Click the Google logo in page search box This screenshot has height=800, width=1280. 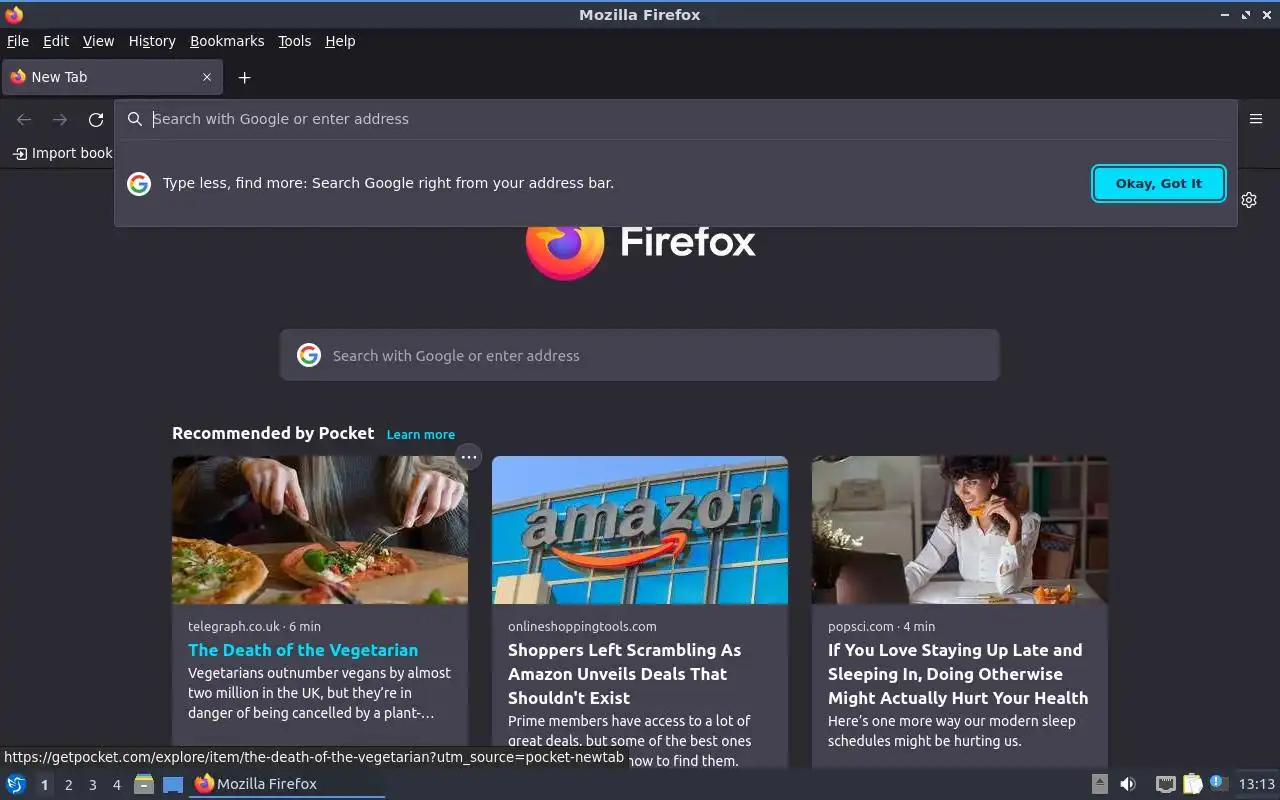309,355
